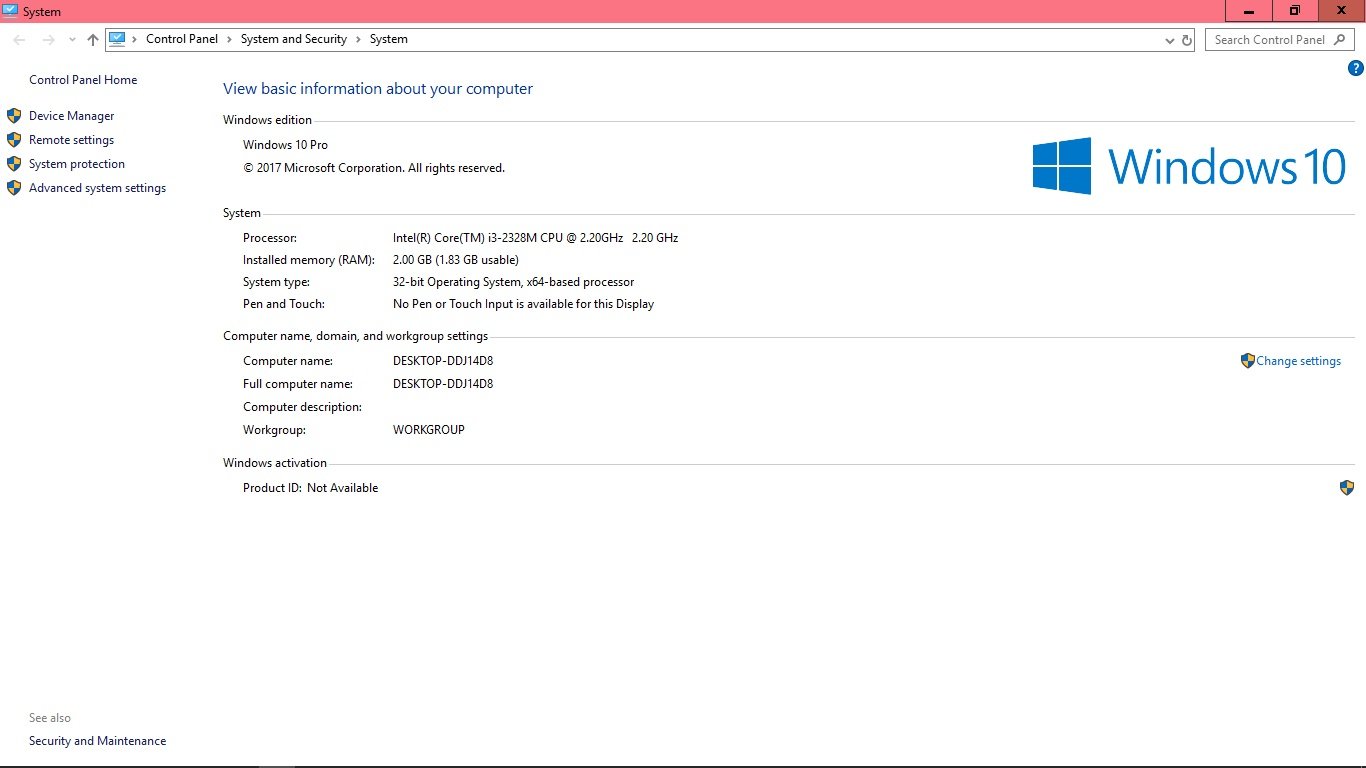This screenshot has width=1366, height=768.
Task: Open Help via the blue question mark
Action: coord(1356,69)
